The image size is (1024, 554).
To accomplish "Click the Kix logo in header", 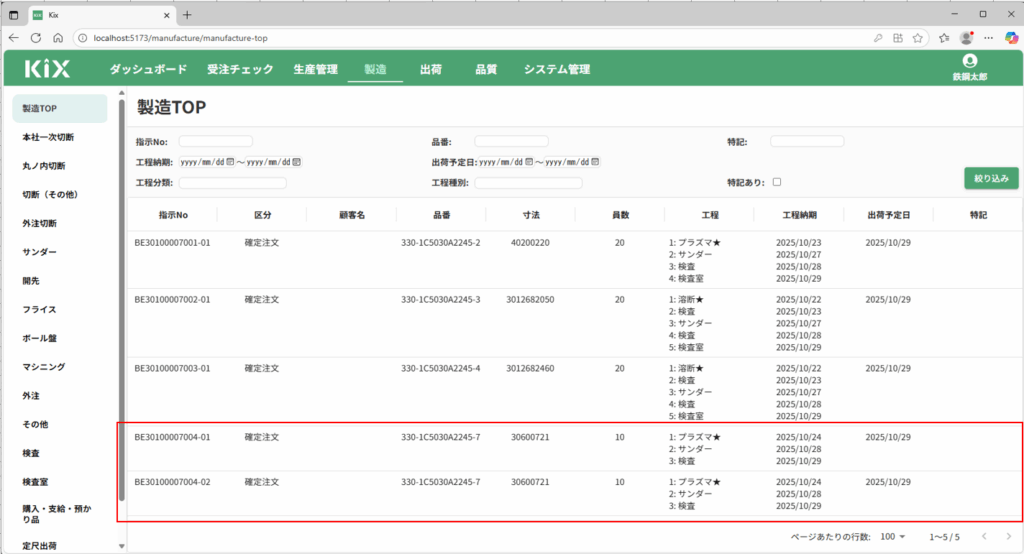I will coord(48,69).
